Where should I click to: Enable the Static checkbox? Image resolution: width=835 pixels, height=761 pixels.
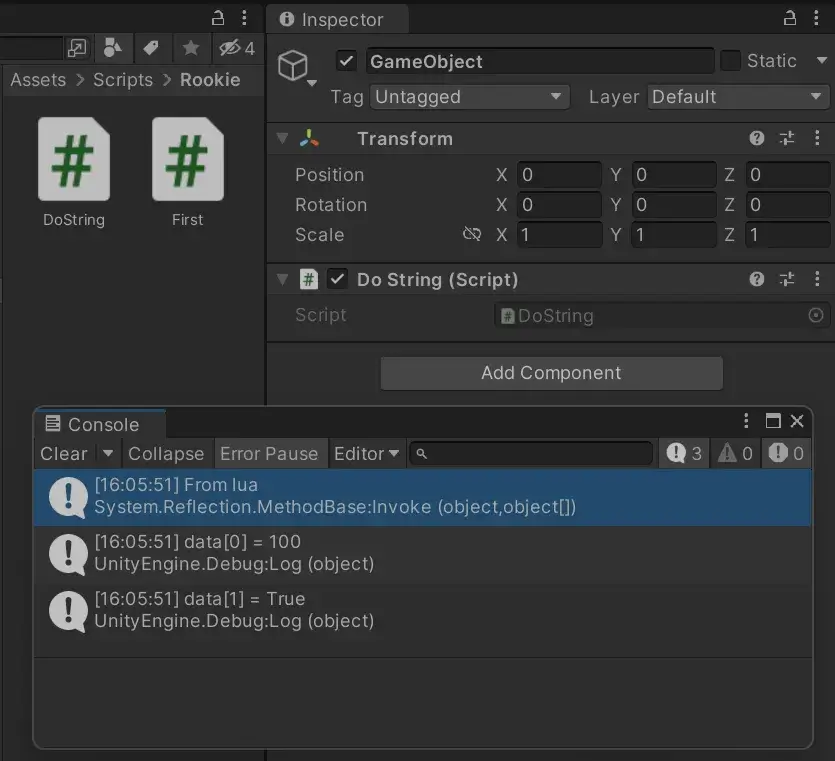(731, 61)
